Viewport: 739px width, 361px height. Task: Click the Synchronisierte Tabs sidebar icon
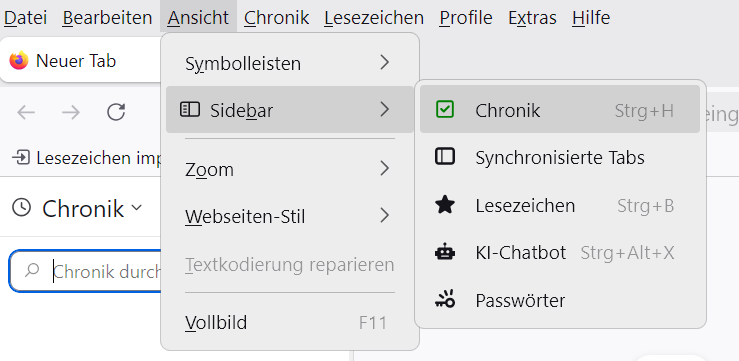(x=444, y=156)
